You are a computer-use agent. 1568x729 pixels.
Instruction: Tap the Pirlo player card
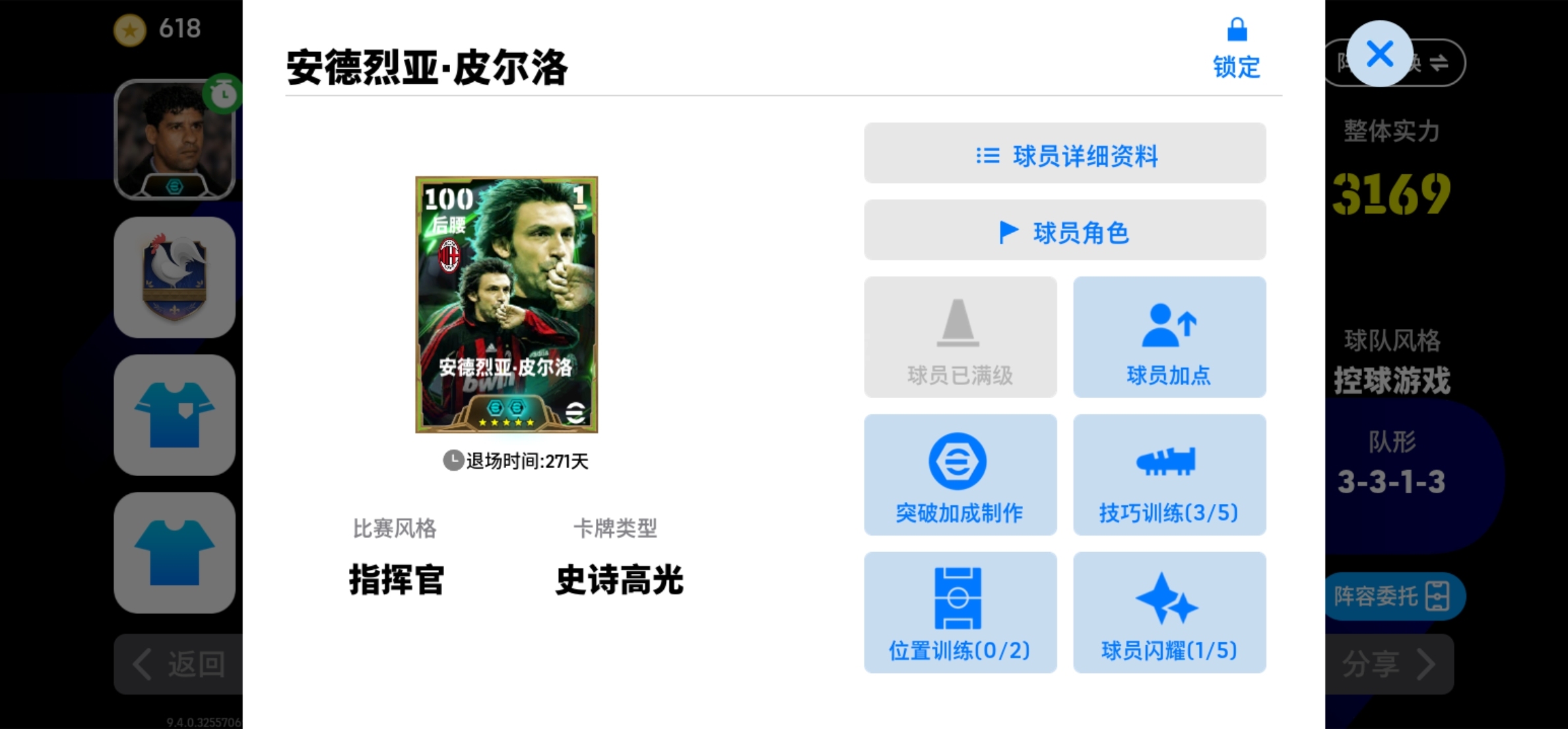pos(507,304)
